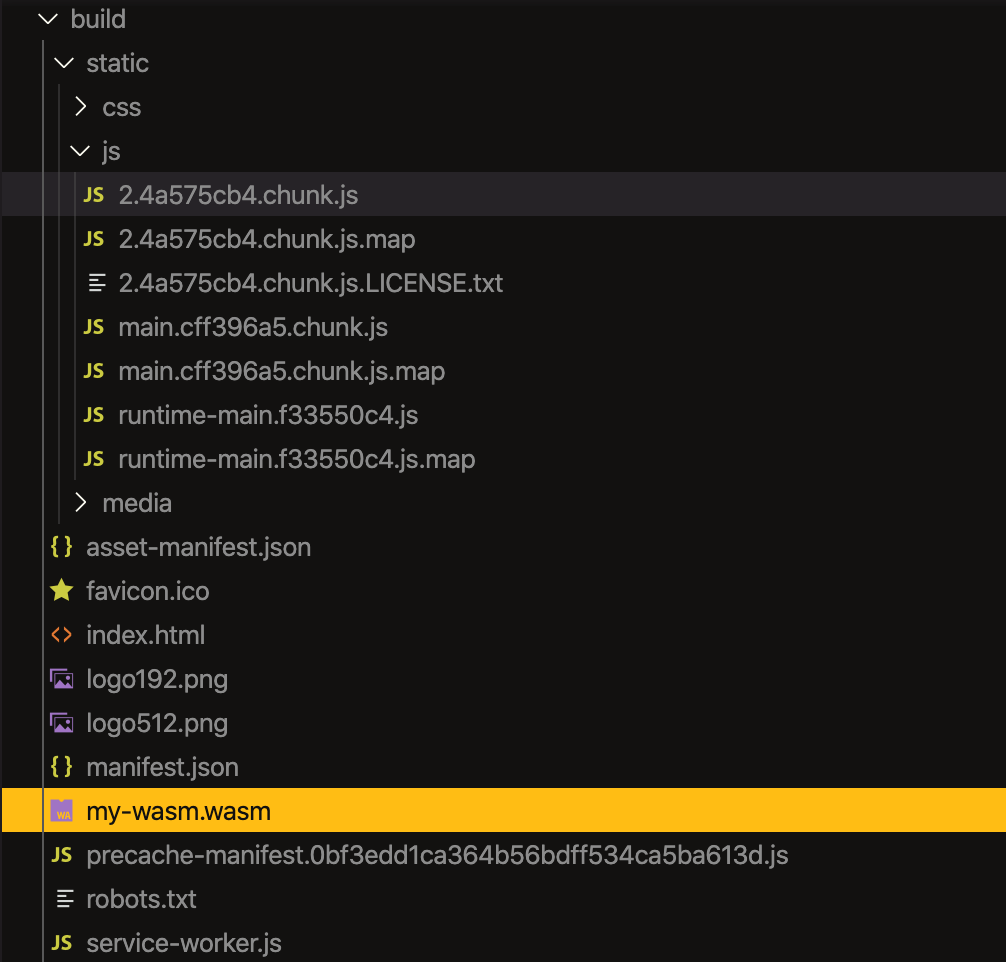Click the image icon of logo192.png
The width and height of the screenshot is (1006, 962).
62,679
